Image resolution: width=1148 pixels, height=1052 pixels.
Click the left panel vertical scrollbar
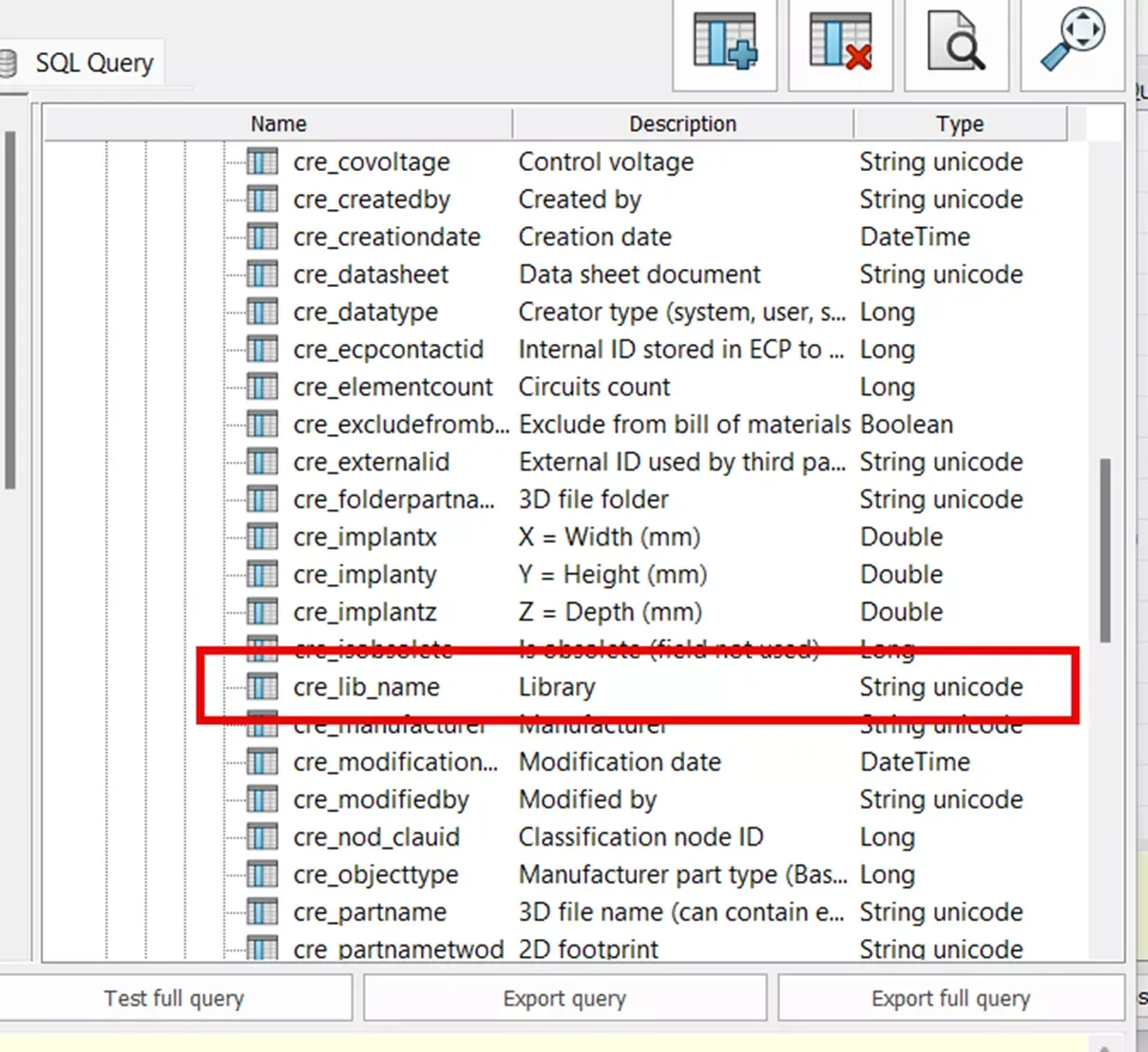click(10, 310)
